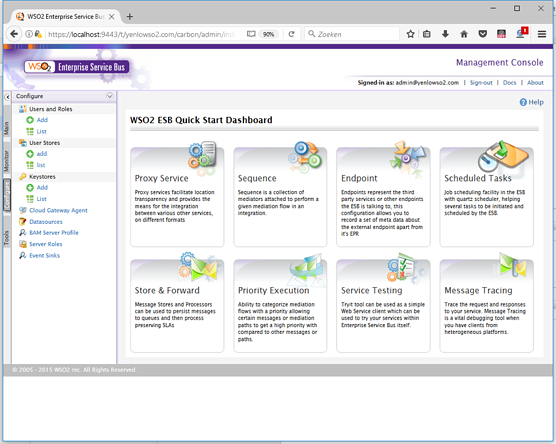Toggle reader view icon in address bar
The image size is (556, 444).
tap(251, 34)
